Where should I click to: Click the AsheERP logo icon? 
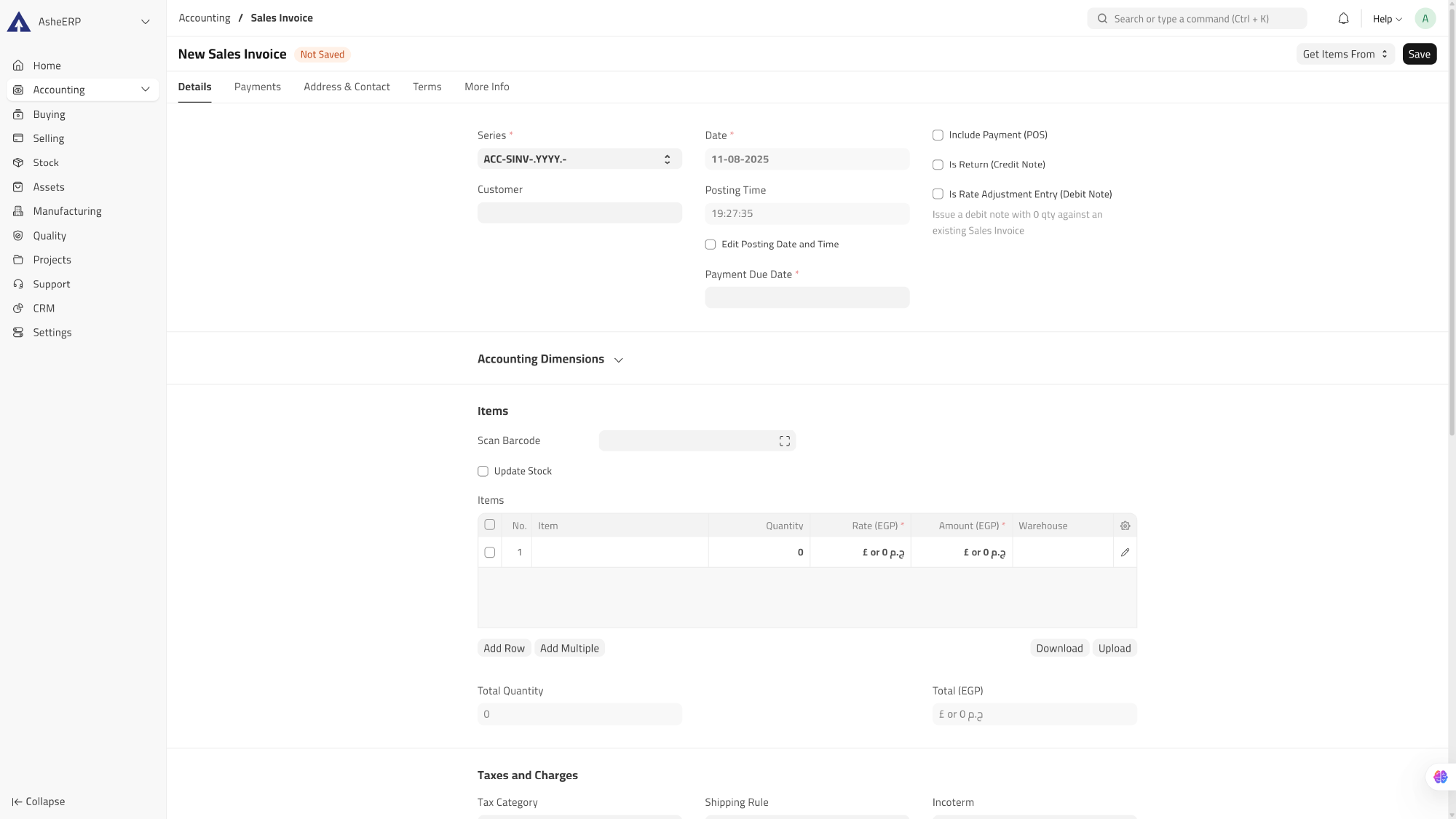[19, 22]
